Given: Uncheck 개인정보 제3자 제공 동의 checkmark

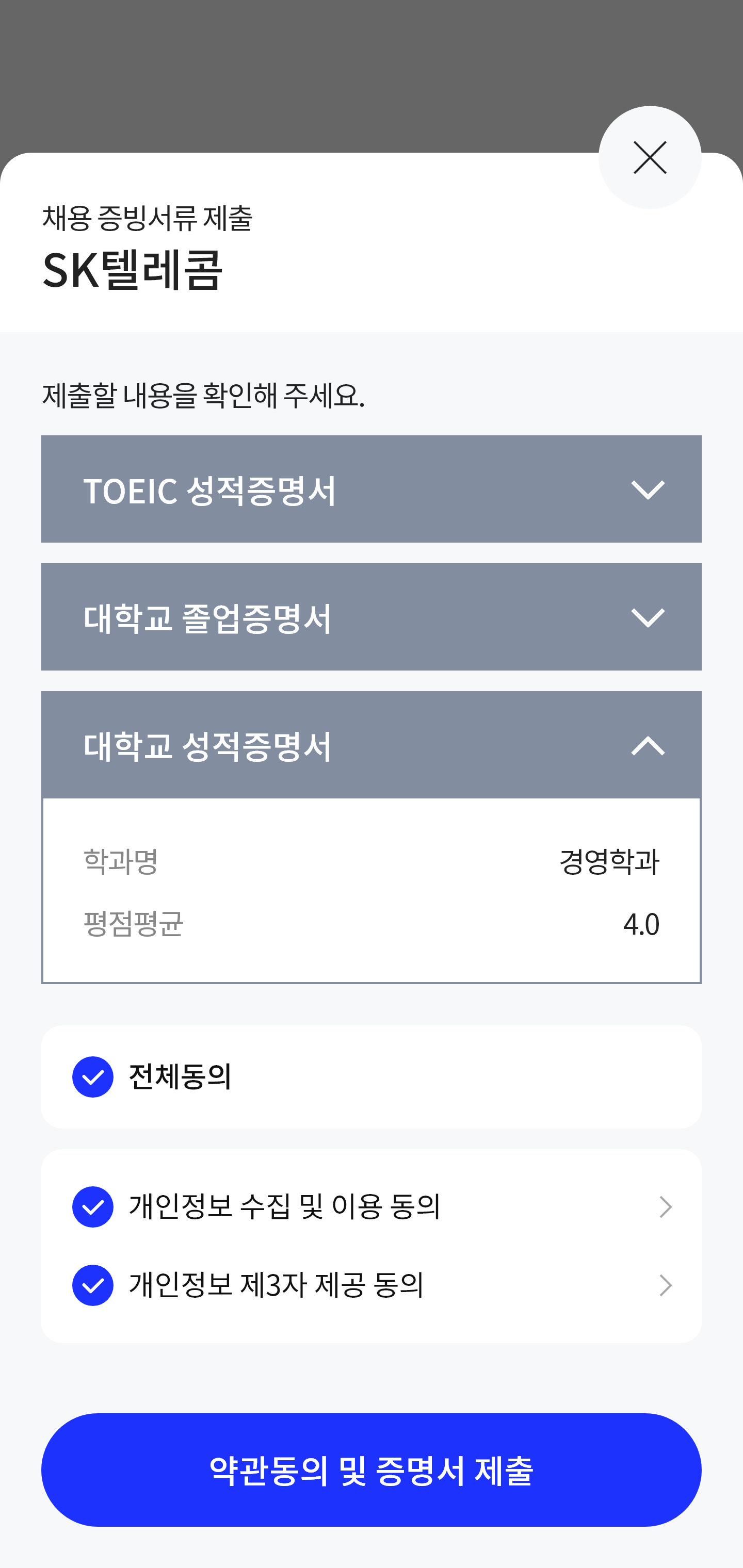Looking at the screenshot, I should (x=92, y=1285).
